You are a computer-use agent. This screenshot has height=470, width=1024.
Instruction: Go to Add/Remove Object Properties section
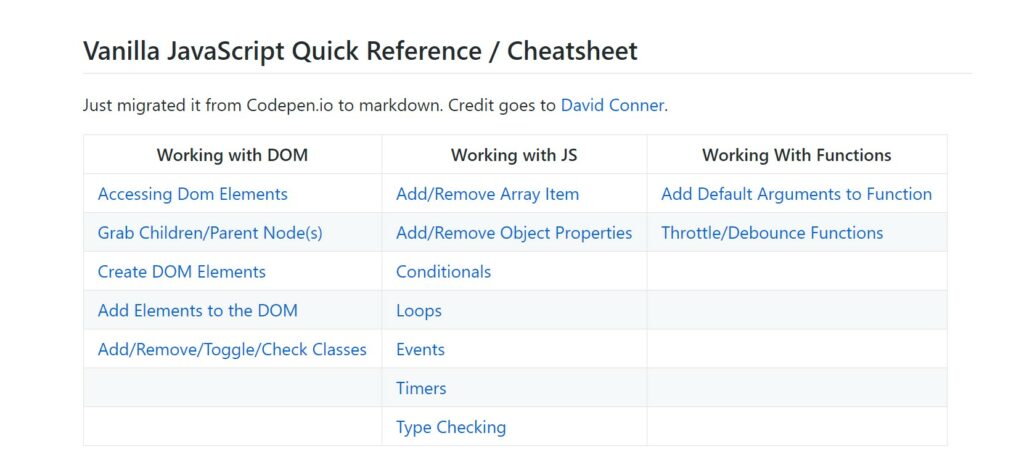click(x=514, y=233)
